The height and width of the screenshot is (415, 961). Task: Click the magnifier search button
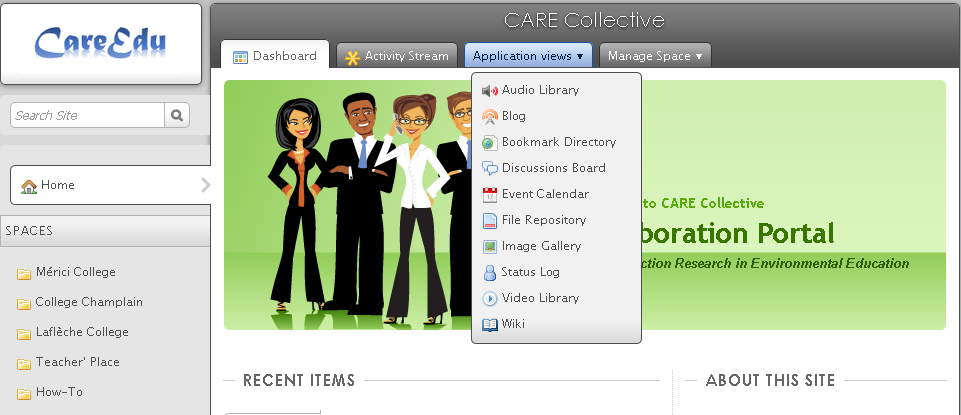177,115
